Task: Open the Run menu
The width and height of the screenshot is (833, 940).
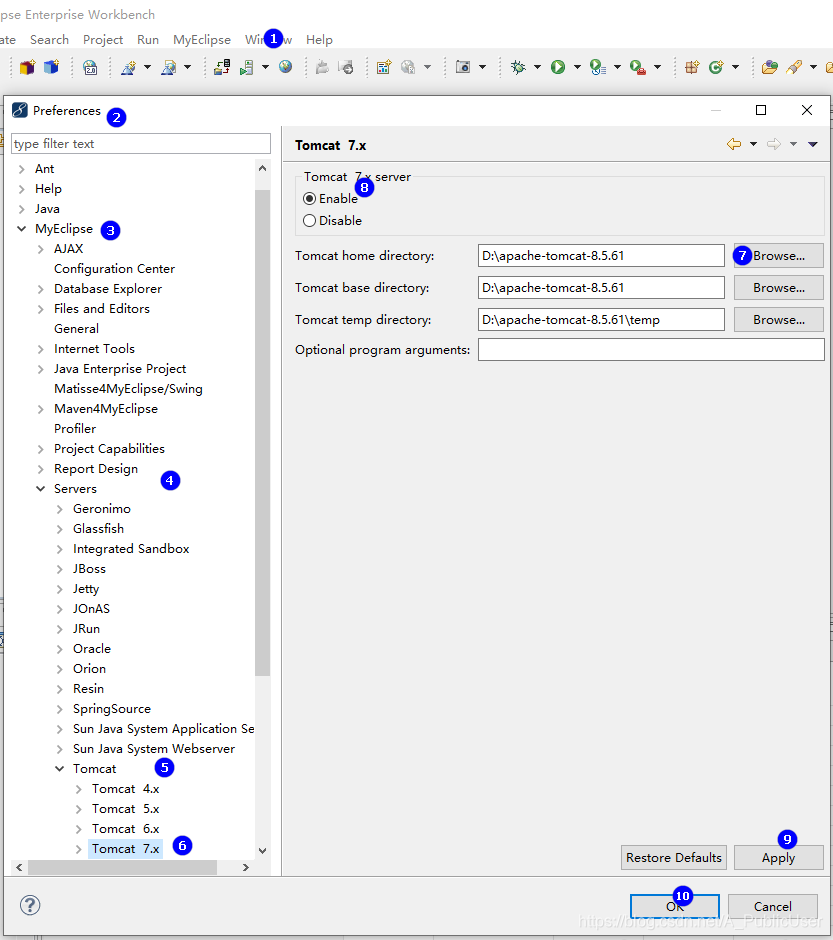Action: point(148,40)
